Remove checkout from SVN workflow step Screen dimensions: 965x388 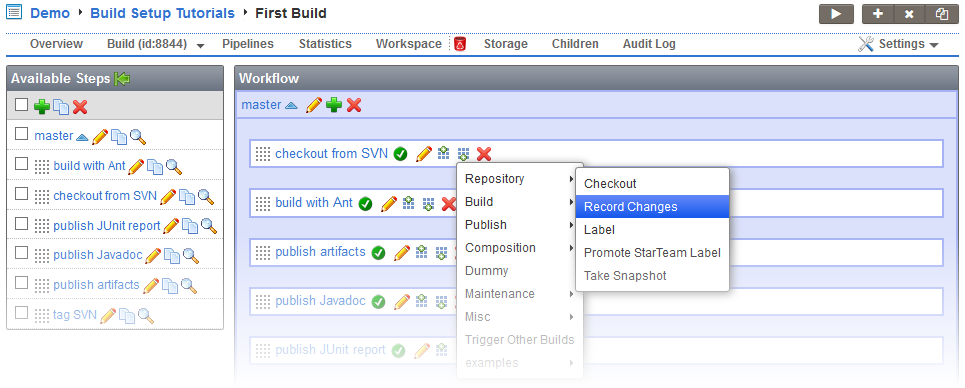point(484,153)
